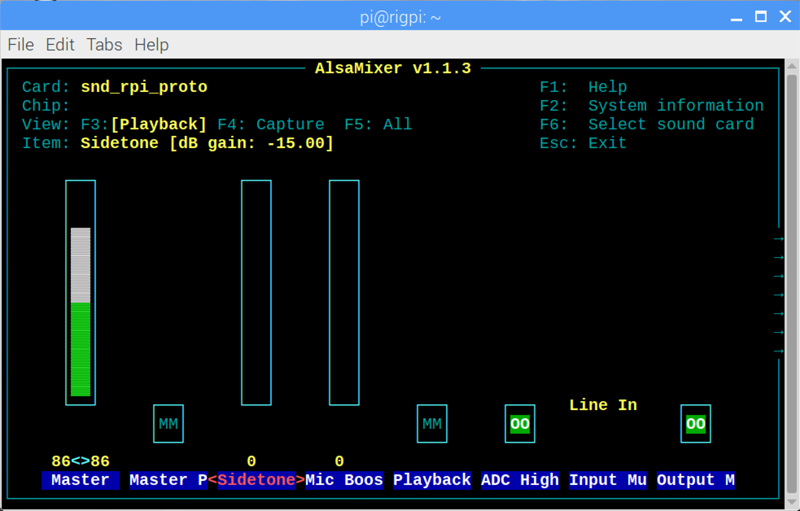Click the F5 All view option
This screenshot has height=511, width=800.
pyautogui.click(x=378, y=124)
